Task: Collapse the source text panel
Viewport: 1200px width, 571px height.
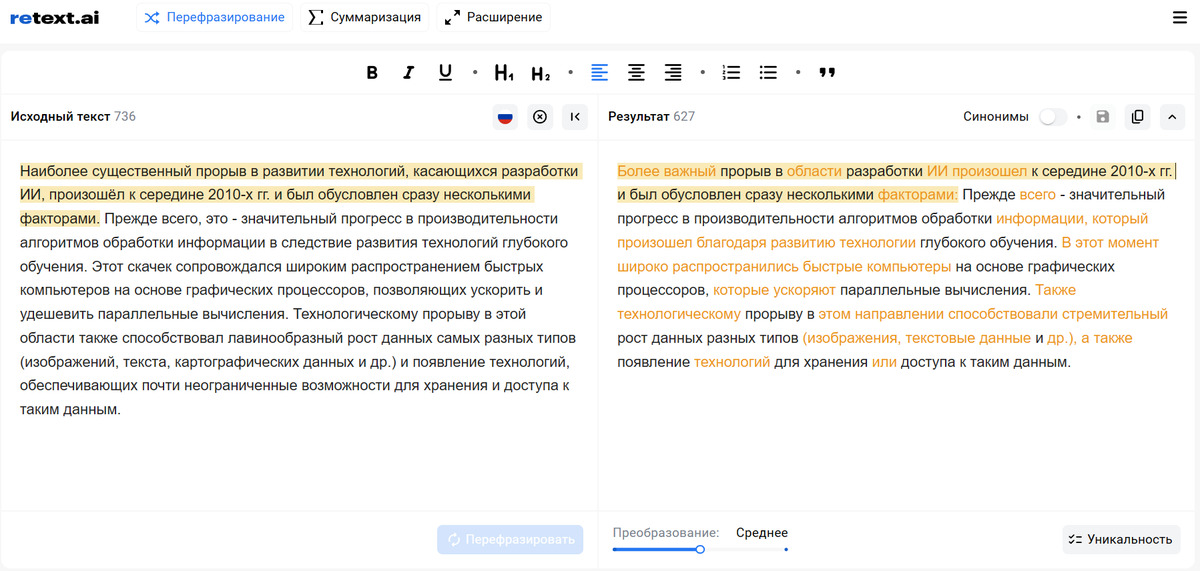Action: tap(575, 117)
